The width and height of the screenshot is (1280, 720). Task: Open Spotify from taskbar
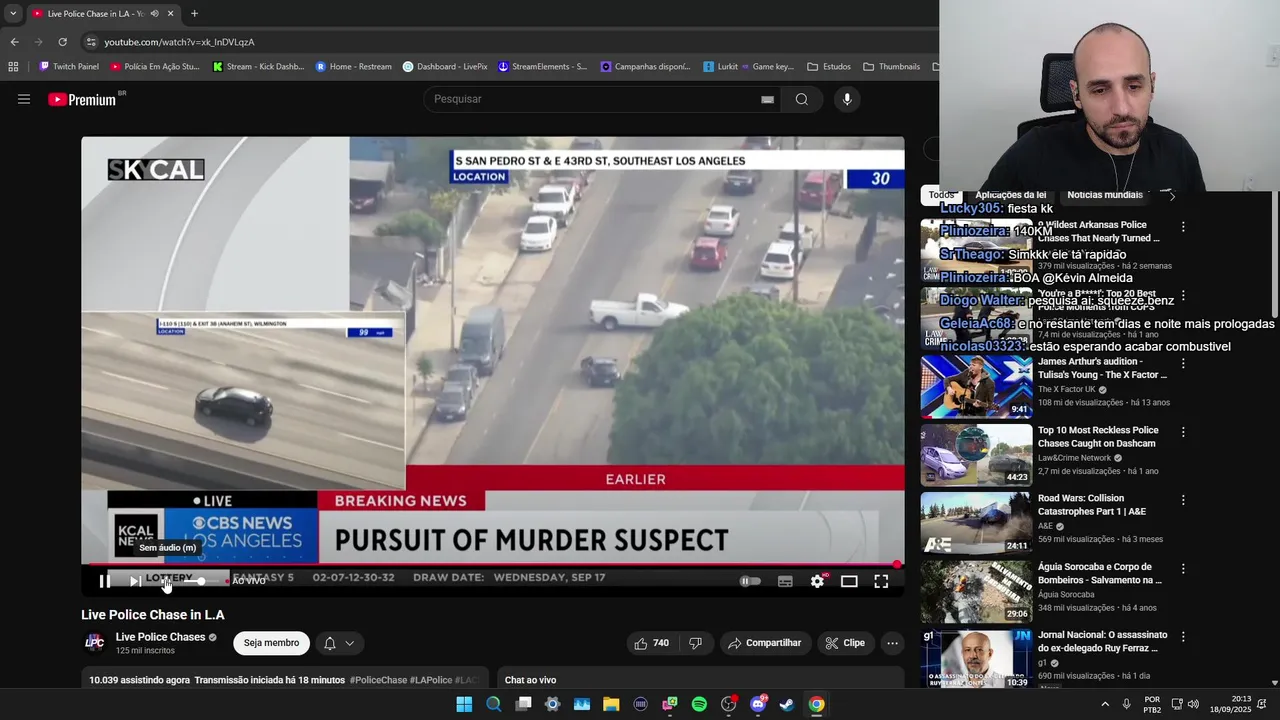click(699, 704)
